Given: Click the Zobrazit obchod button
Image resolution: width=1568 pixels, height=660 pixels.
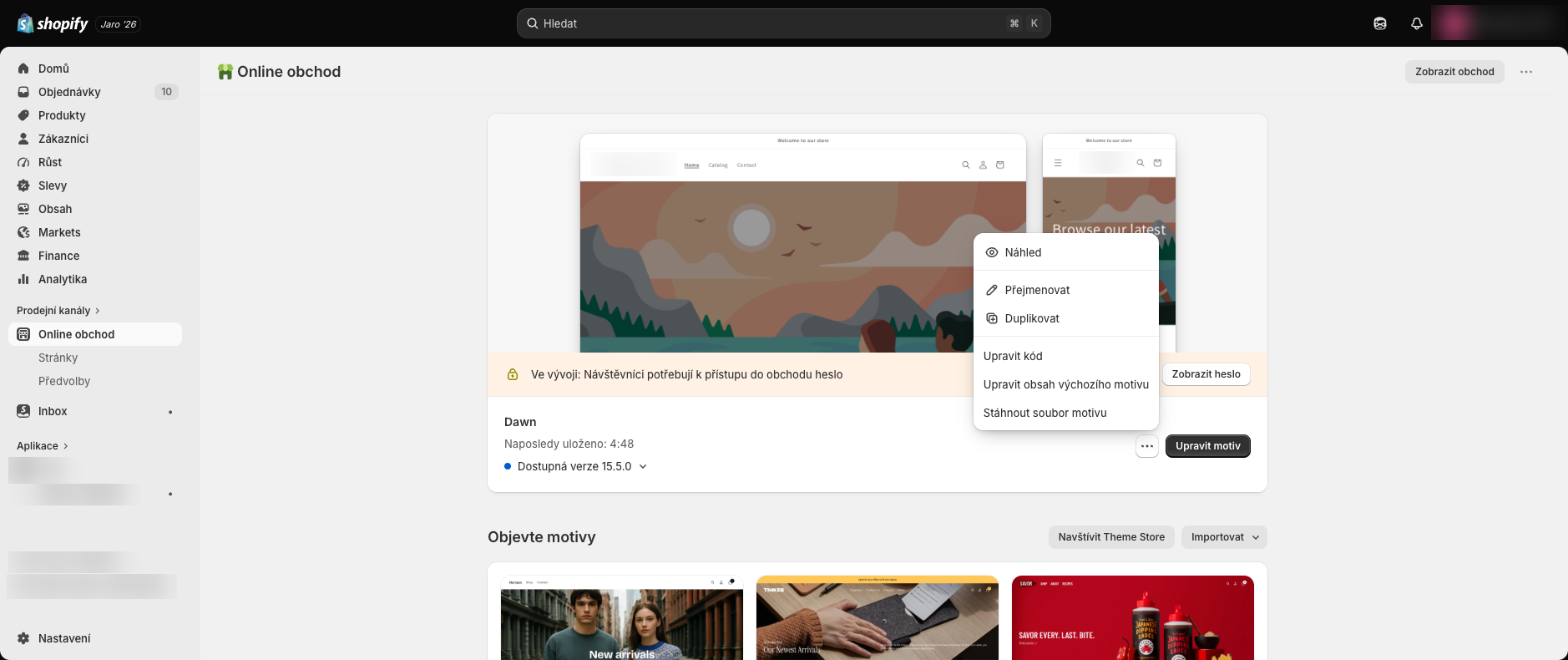Looking at the screenshot, I should point(1454,72).
